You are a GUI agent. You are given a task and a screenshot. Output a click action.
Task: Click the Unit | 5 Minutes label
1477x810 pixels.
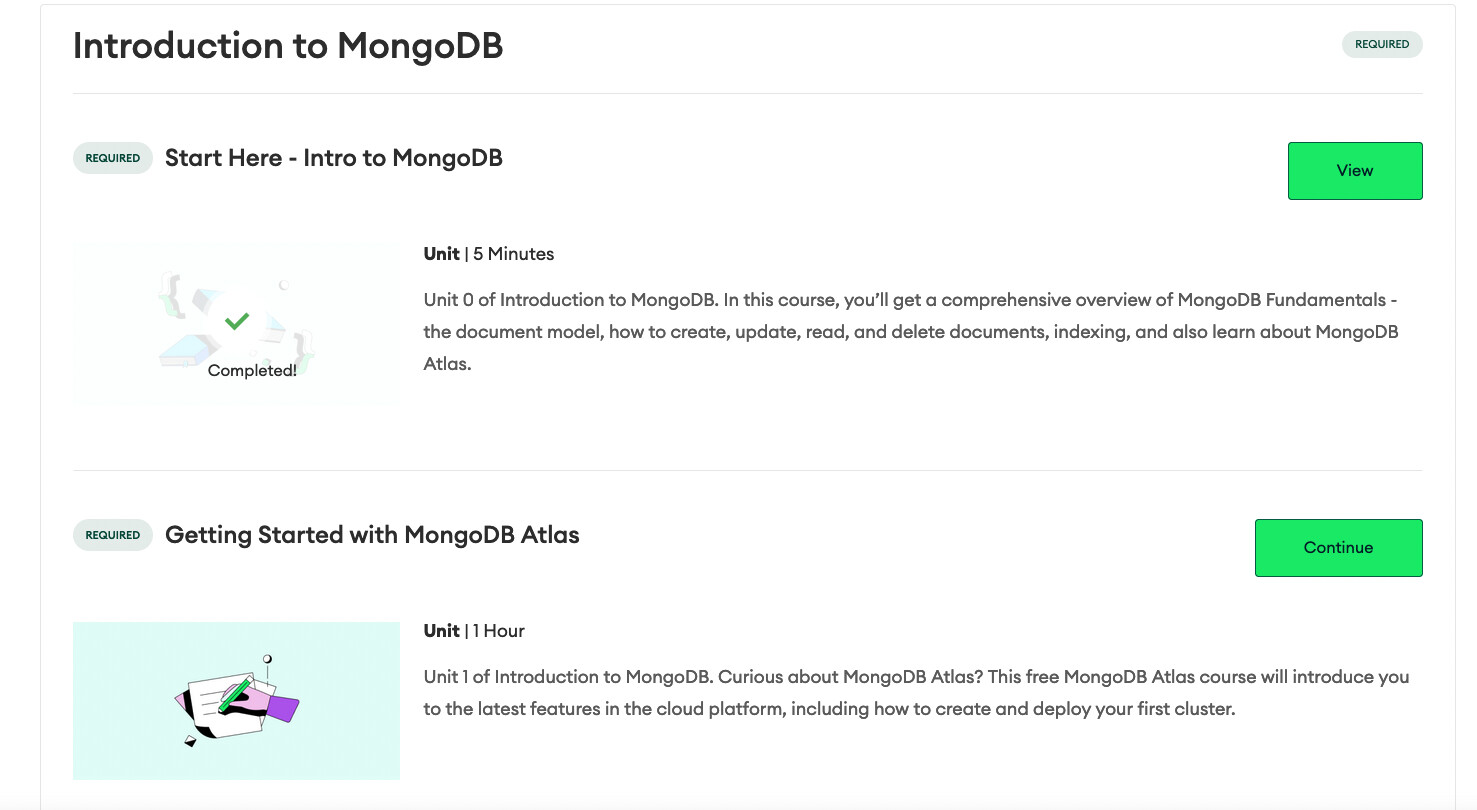coord(488,254)
